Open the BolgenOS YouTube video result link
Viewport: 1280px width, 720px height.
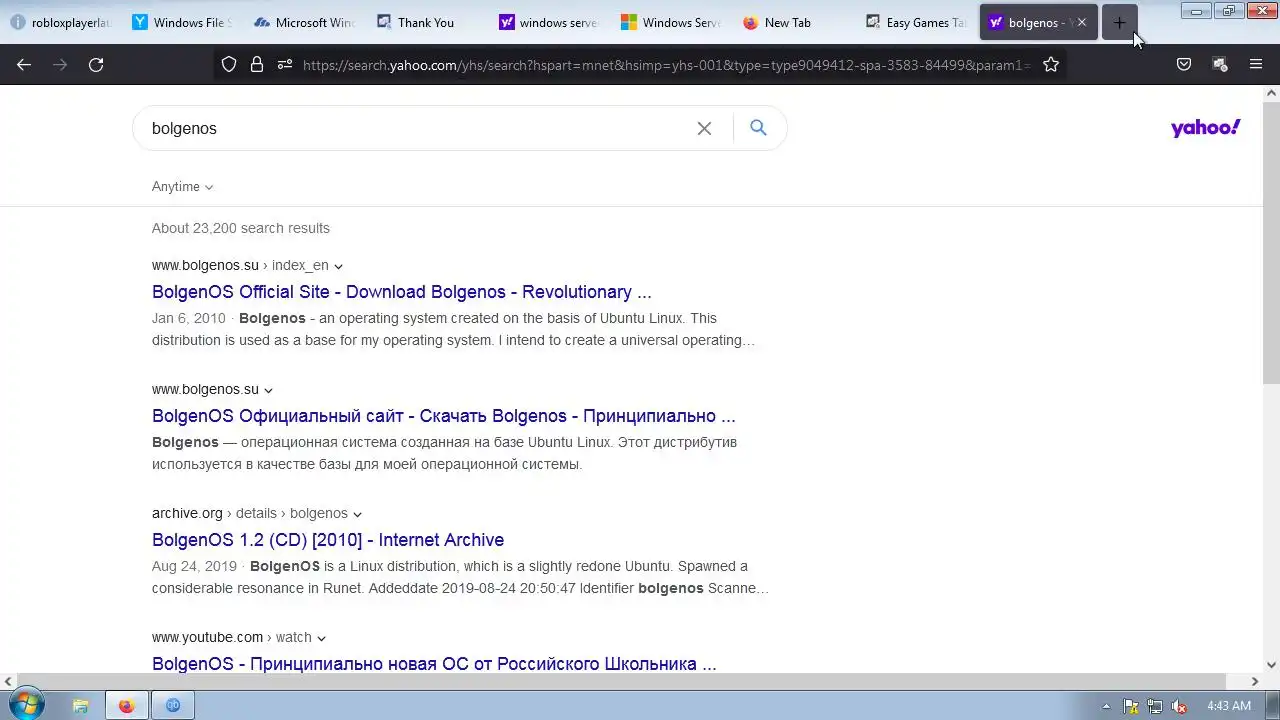[x=434, y=664]
